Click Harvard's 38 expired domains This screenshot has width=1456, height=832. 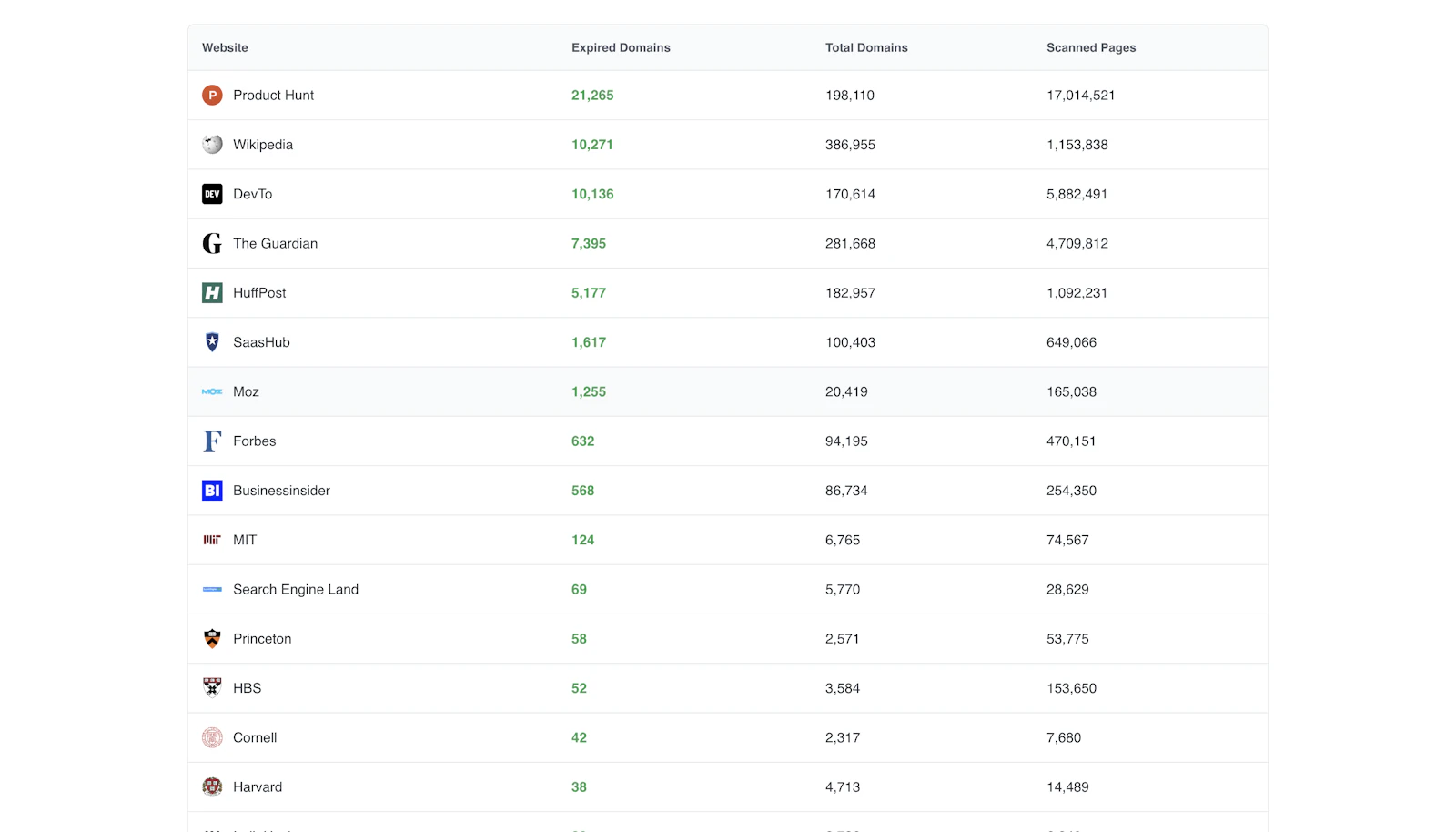[579, 787]
